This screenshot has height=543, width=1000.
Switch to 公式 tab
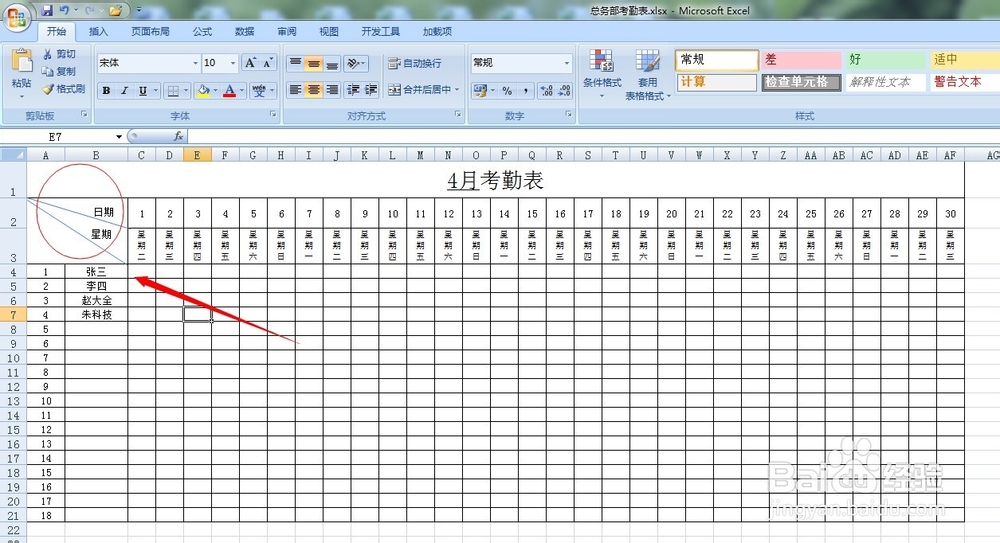(x=203, y=31)
